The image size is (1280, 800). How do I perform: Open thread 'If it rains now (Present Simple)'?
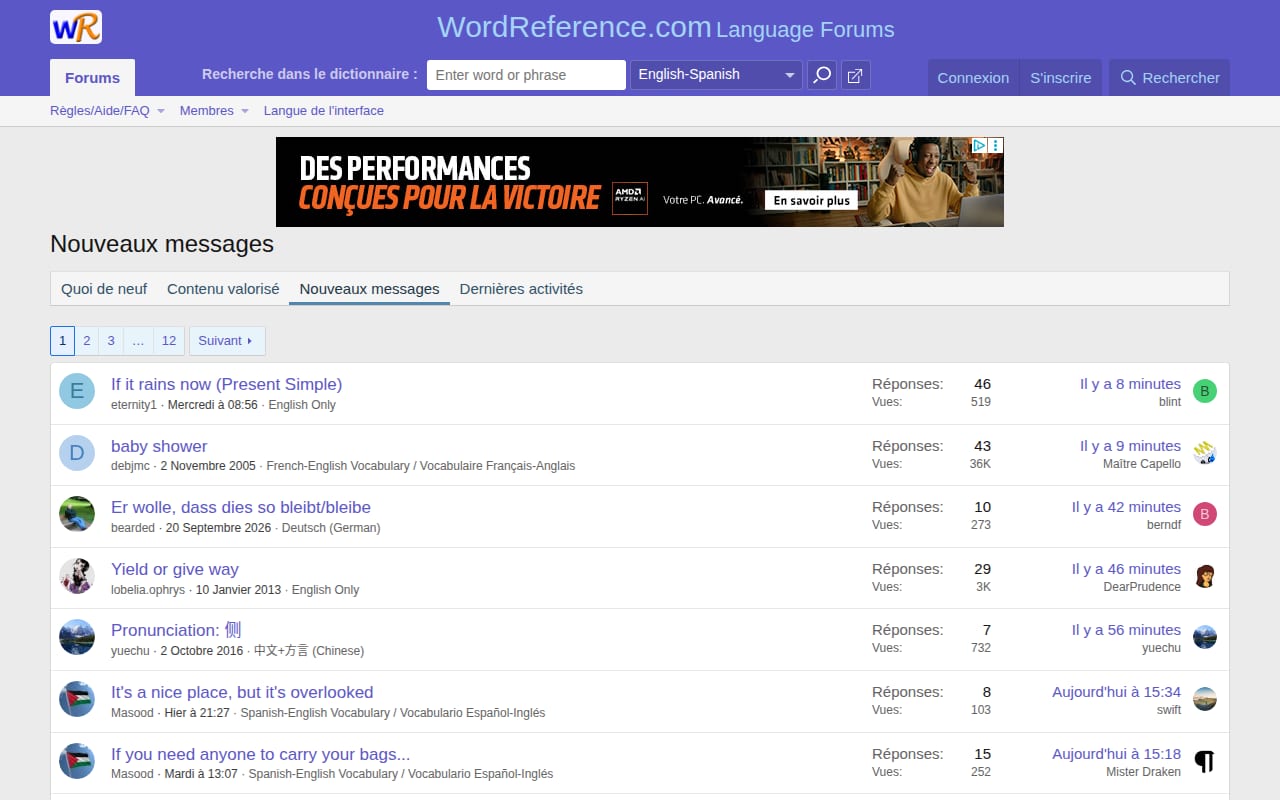click(226, 384)
